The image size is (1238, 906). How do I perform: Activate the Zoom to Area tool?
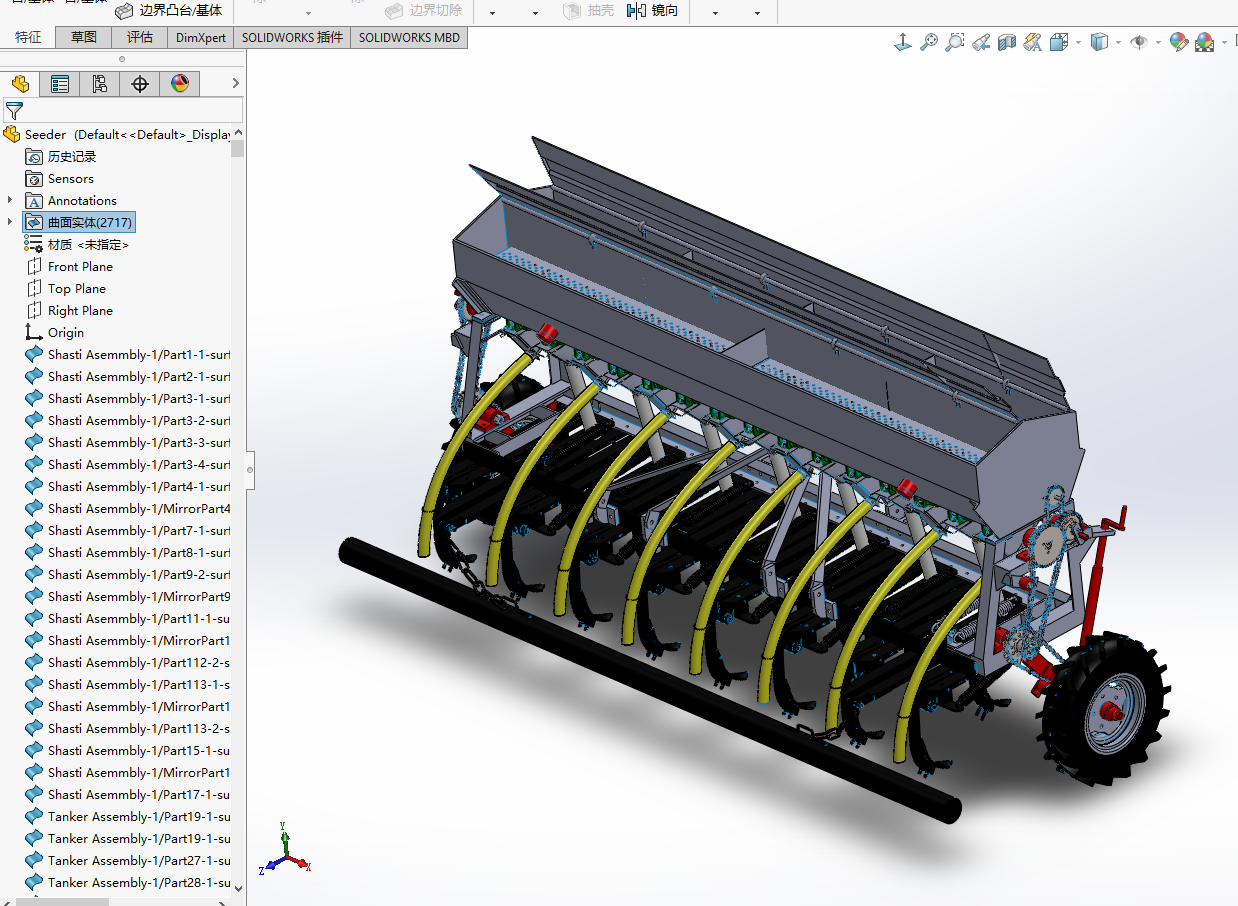pos(955,42)
